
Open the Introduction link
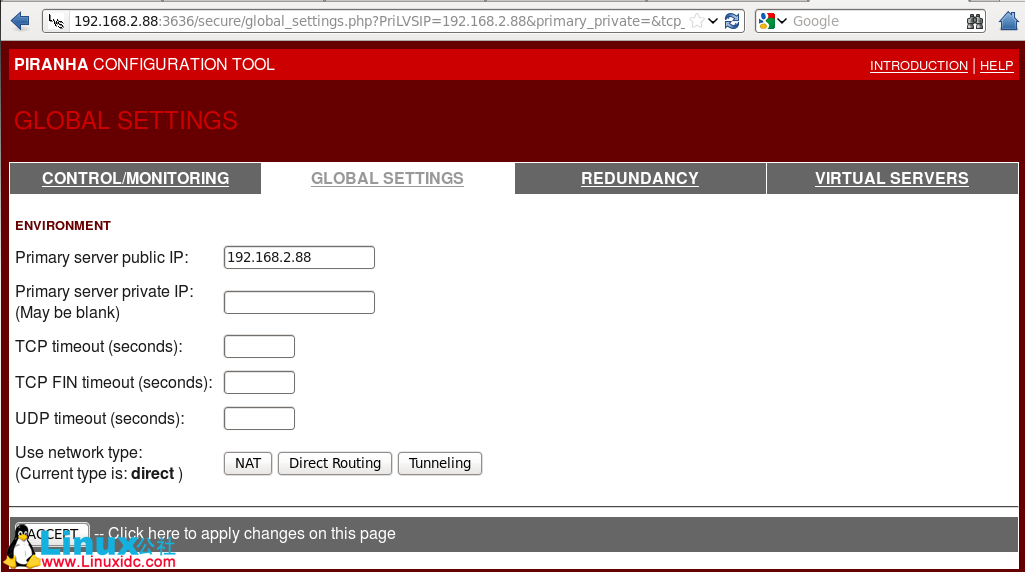tap(918, 66)
